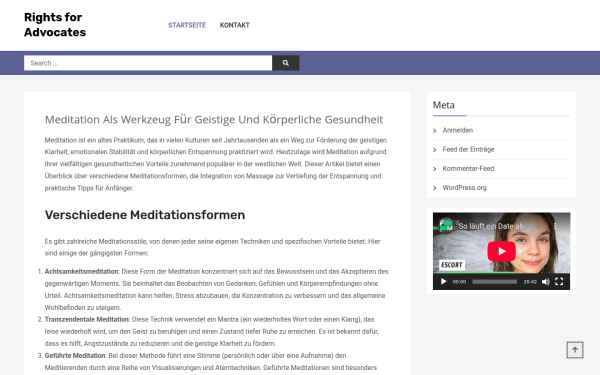
Task: Open the video three-dot options menu
Action: 555,226
